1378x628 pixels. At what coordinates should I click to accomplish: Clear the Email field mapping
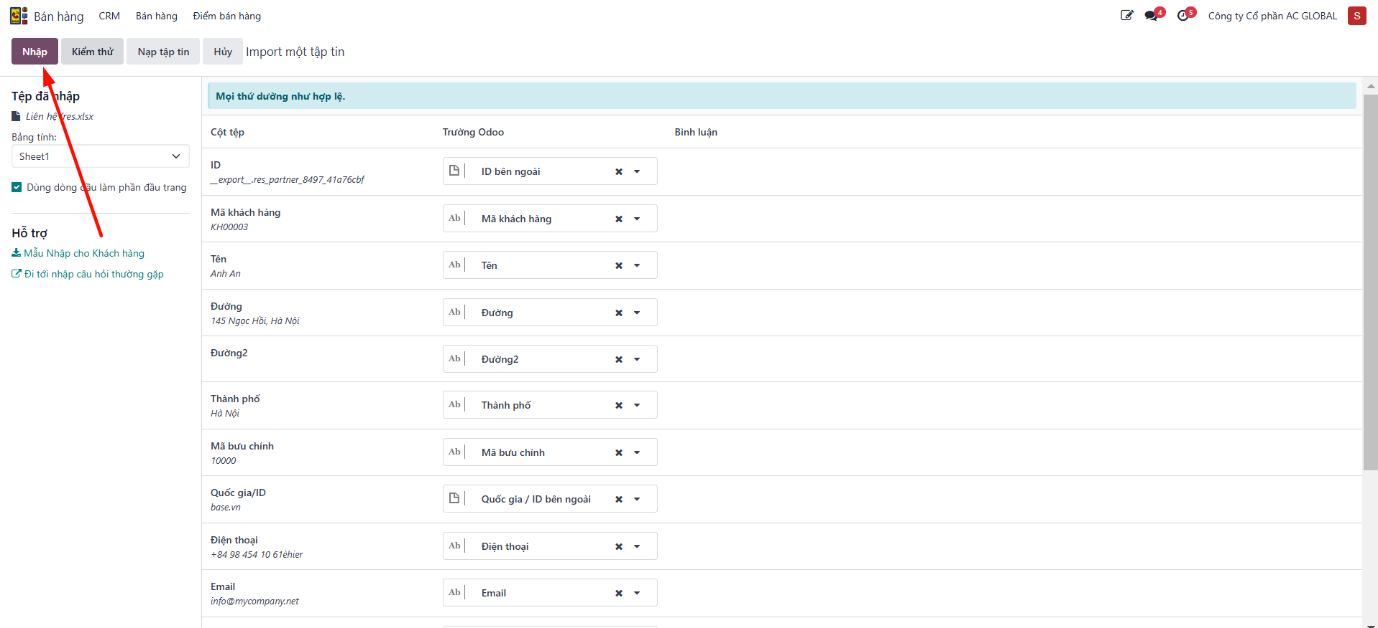pos(619,593)
